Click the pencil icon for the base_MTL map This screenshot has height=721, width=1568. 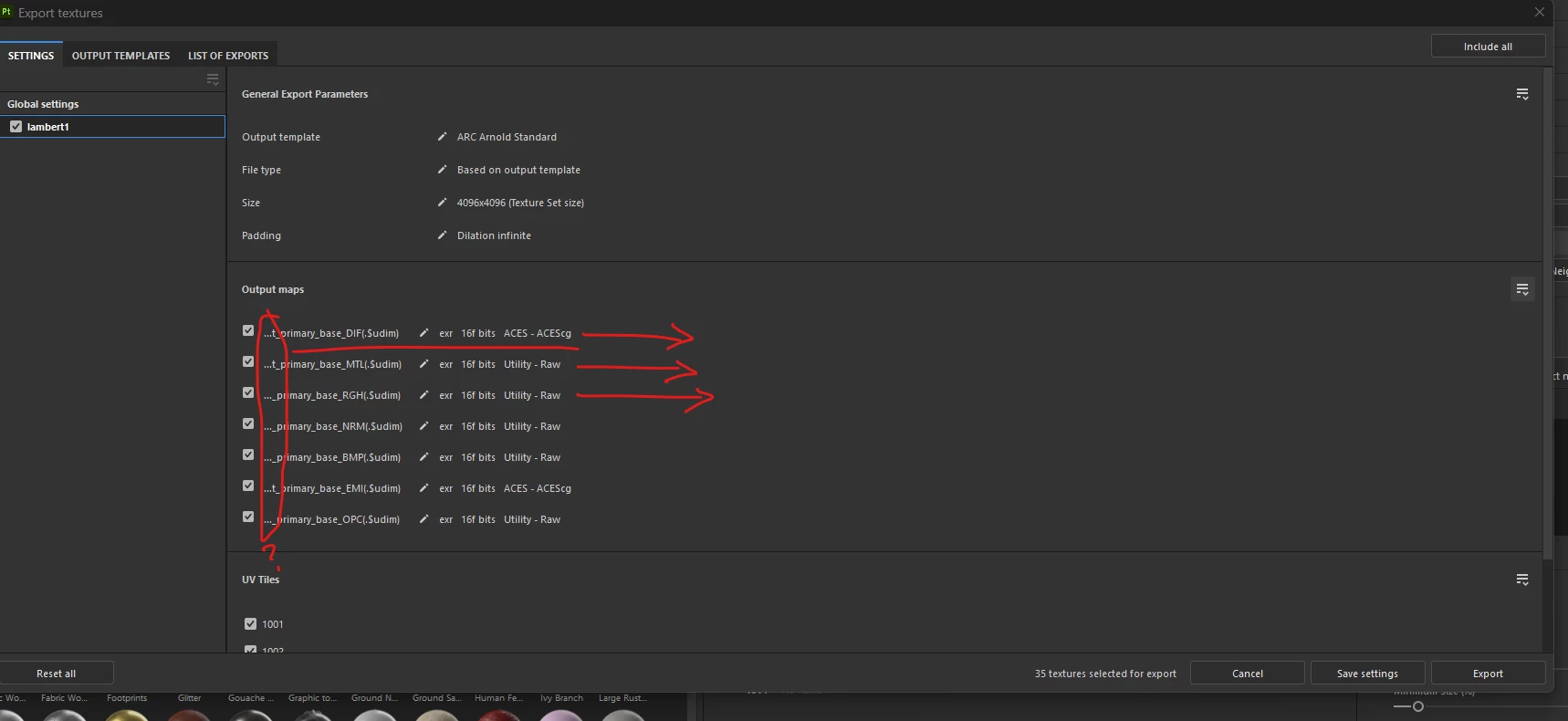tap(423, 364)
